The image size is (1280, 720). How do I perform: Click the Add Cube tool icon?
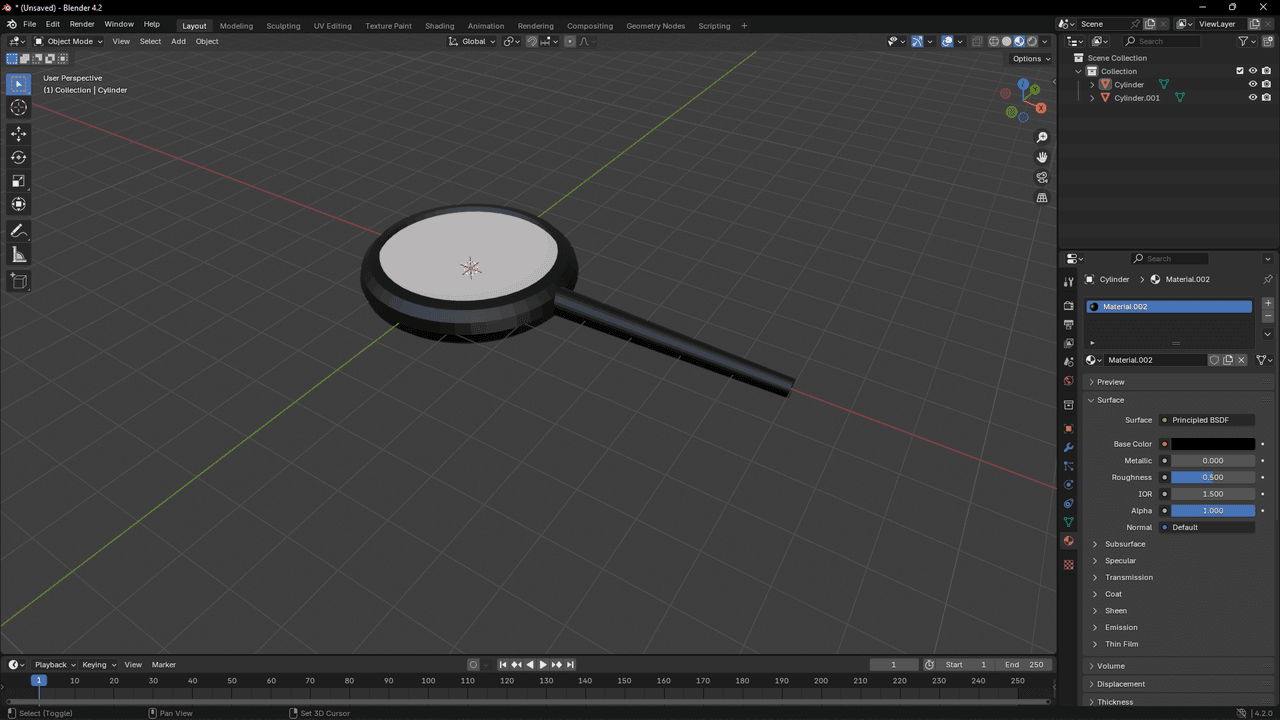tap(18, 282)
